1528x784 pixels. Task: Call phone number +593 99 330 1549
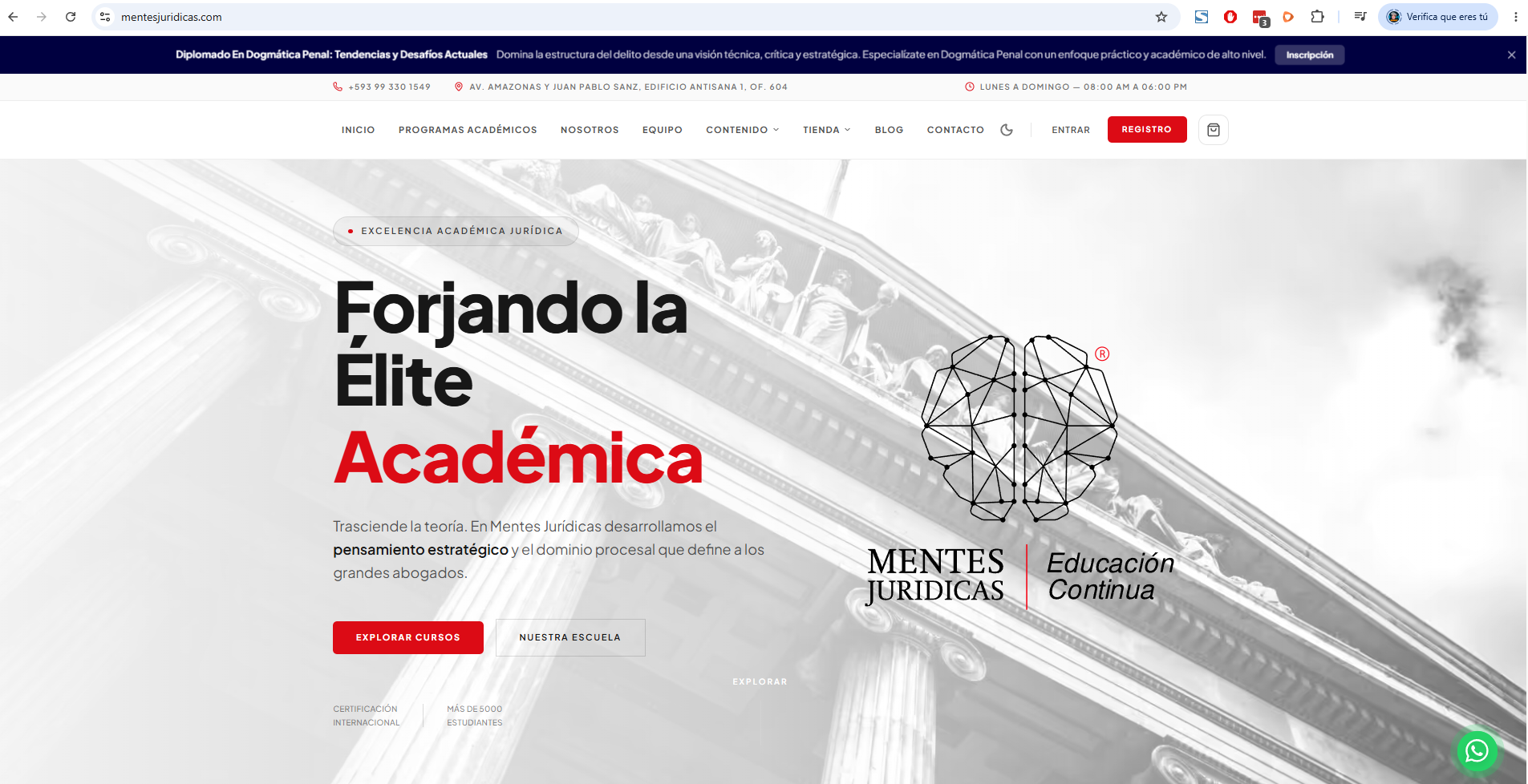[390, 87]
